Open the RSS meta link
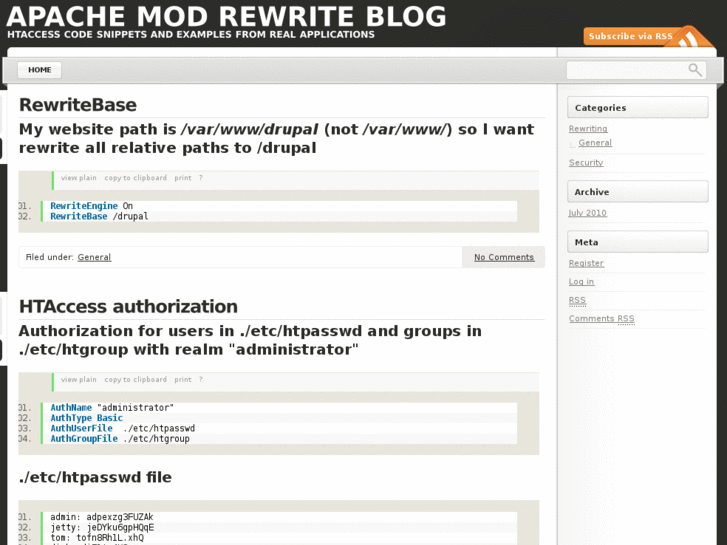The image size is (727, 545). (577, 300)
